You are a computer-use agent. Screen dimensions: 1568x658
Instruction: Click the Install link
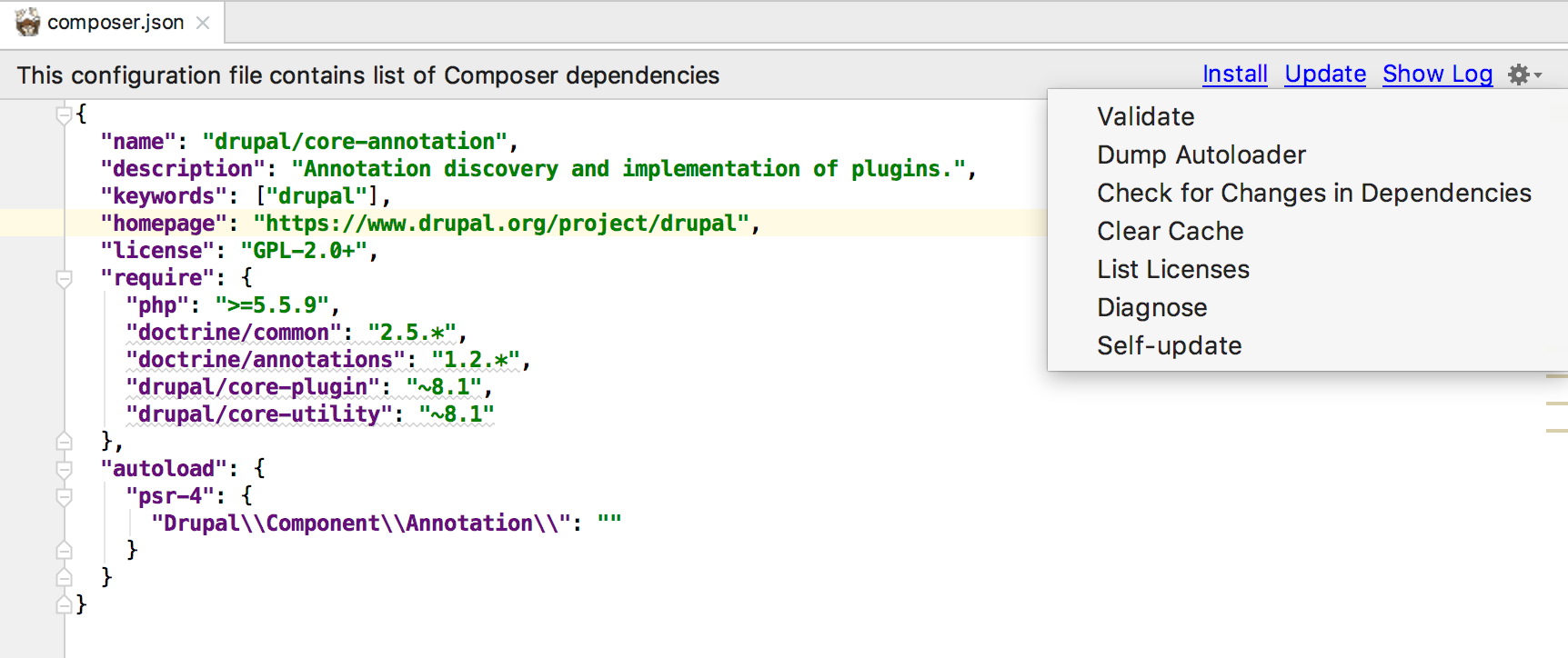tap(1234, 75)
